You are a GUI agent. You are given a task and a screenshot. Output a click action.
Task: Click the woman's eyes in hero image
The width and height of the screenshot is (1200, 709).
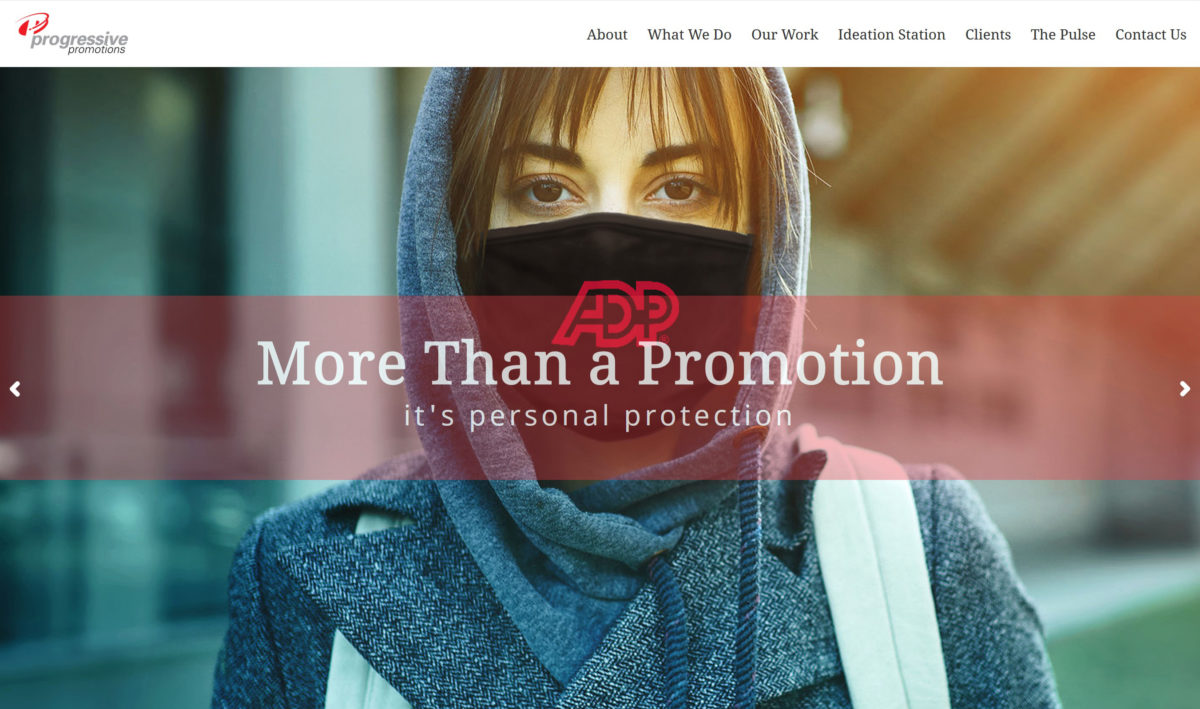point(612,189)
